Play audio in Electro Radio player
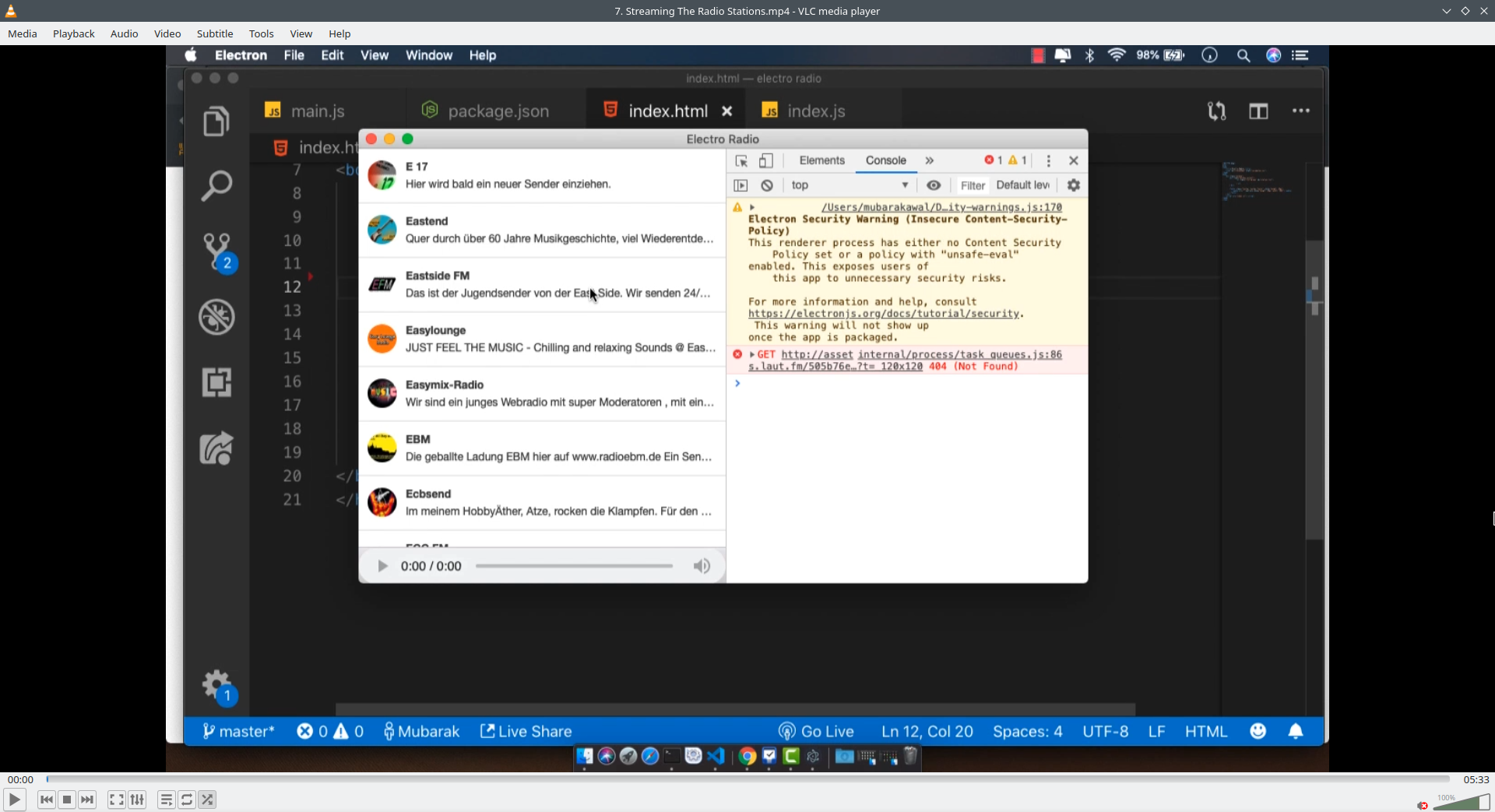The height and width of the screenshot is (812, 1495). pyautogui.click(x=382, y=566)
